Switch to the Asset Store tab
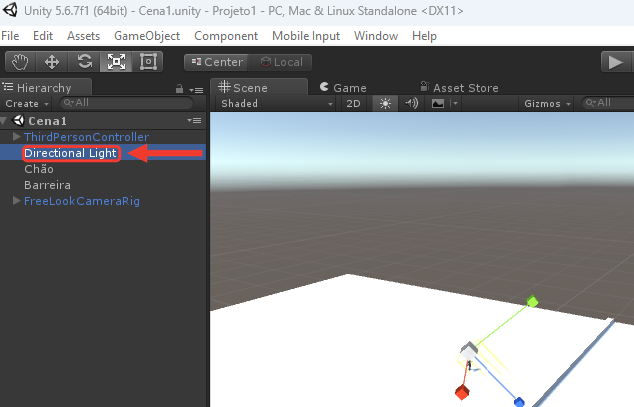Image resolution: width=634 pixels, height=407 pixels. pos(459,88)
